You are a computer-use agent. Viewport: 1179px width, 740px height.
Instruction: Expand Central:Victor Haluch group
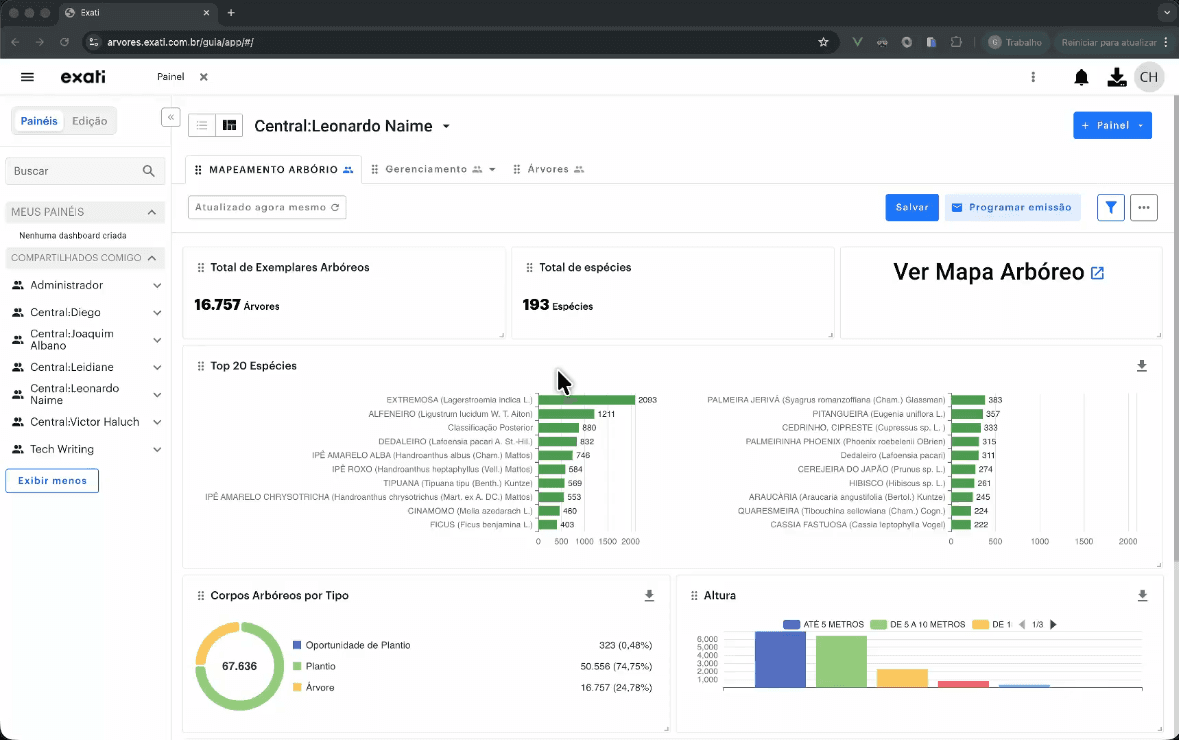click(x=157, y=423)
